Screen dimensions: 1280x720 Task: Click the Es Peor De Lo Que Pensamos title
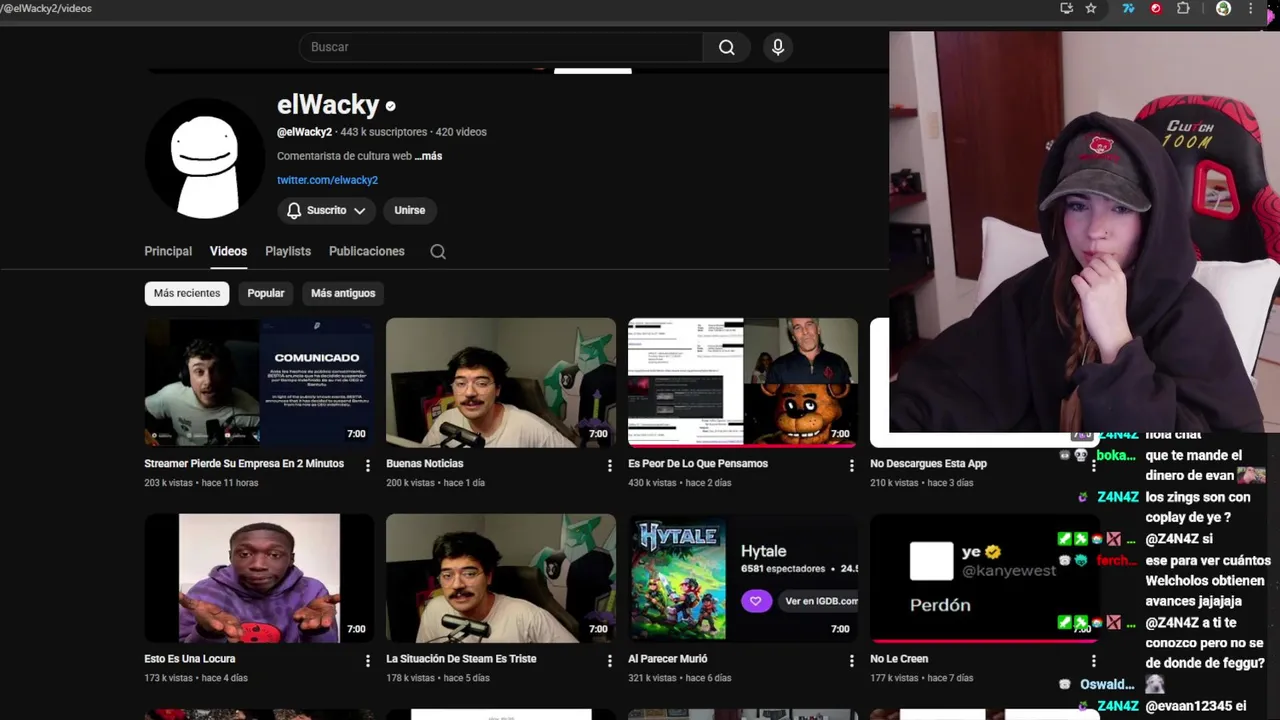pyautogui.click(x=698, y=464)
